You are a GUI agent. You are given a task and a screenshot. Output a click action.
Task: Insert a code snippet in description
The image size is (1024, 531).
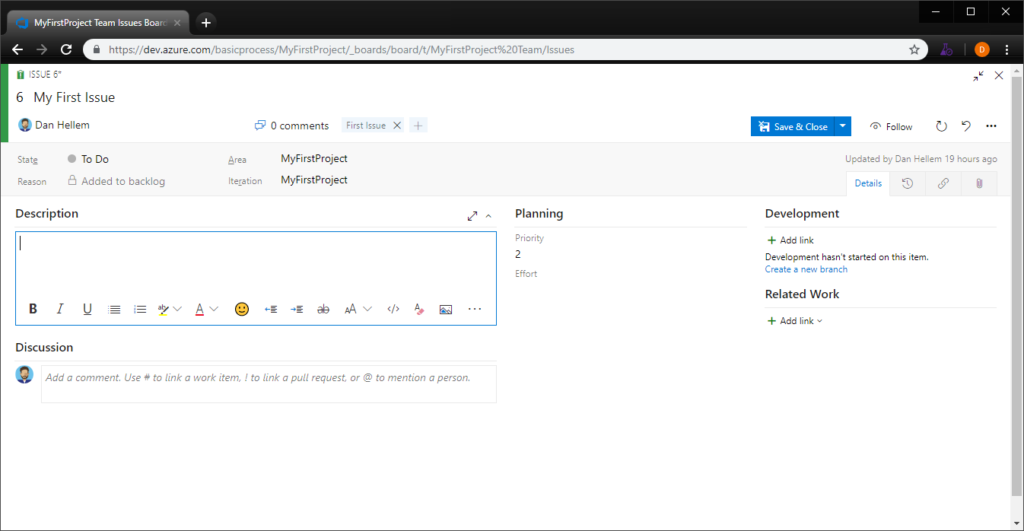click(x=393, y=309)
